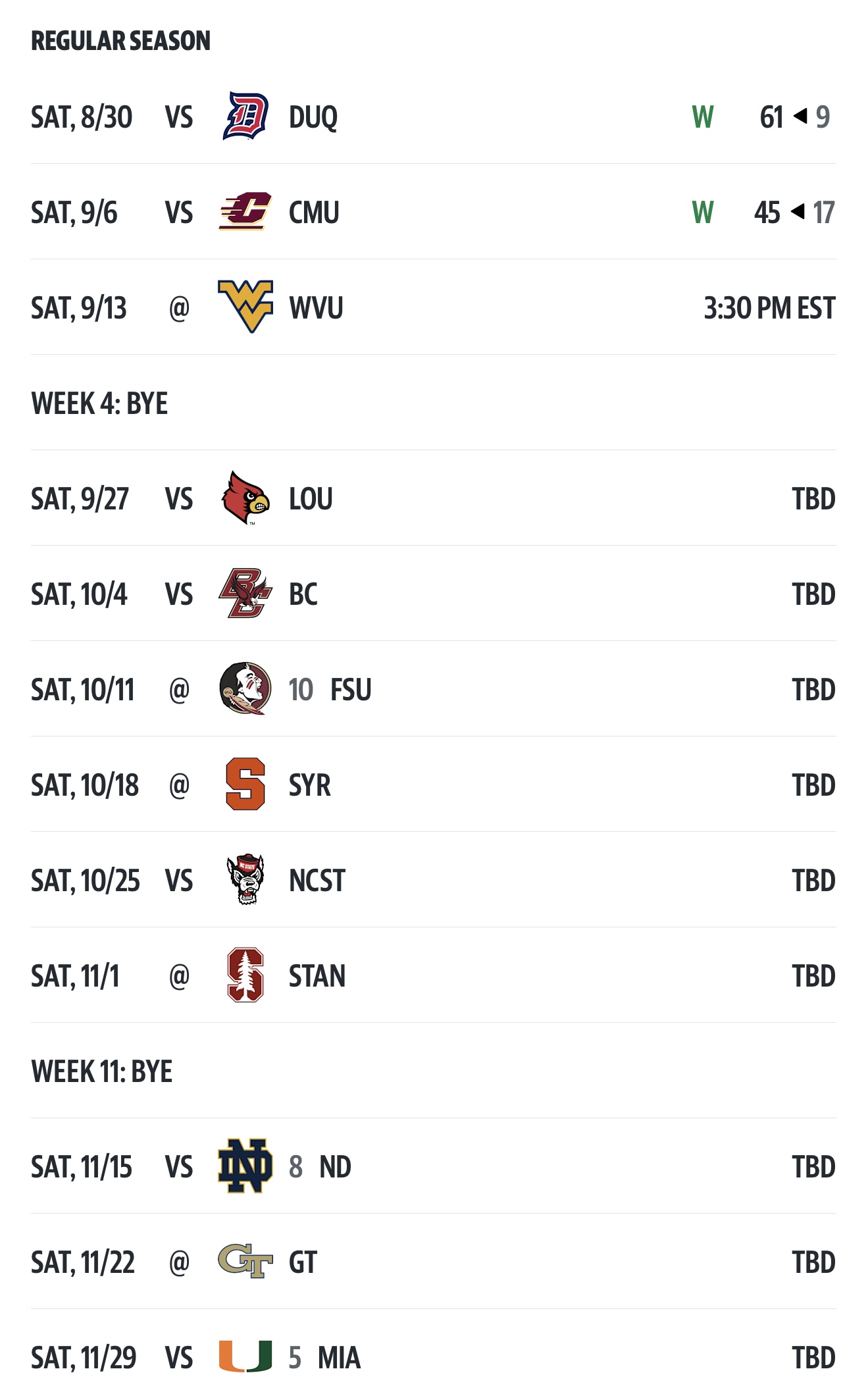Image resolution: width=868 pixels, height=1394 pixels.
Task: Tap the West Virginia Mountaineers logo
Action: coord(245,307)
